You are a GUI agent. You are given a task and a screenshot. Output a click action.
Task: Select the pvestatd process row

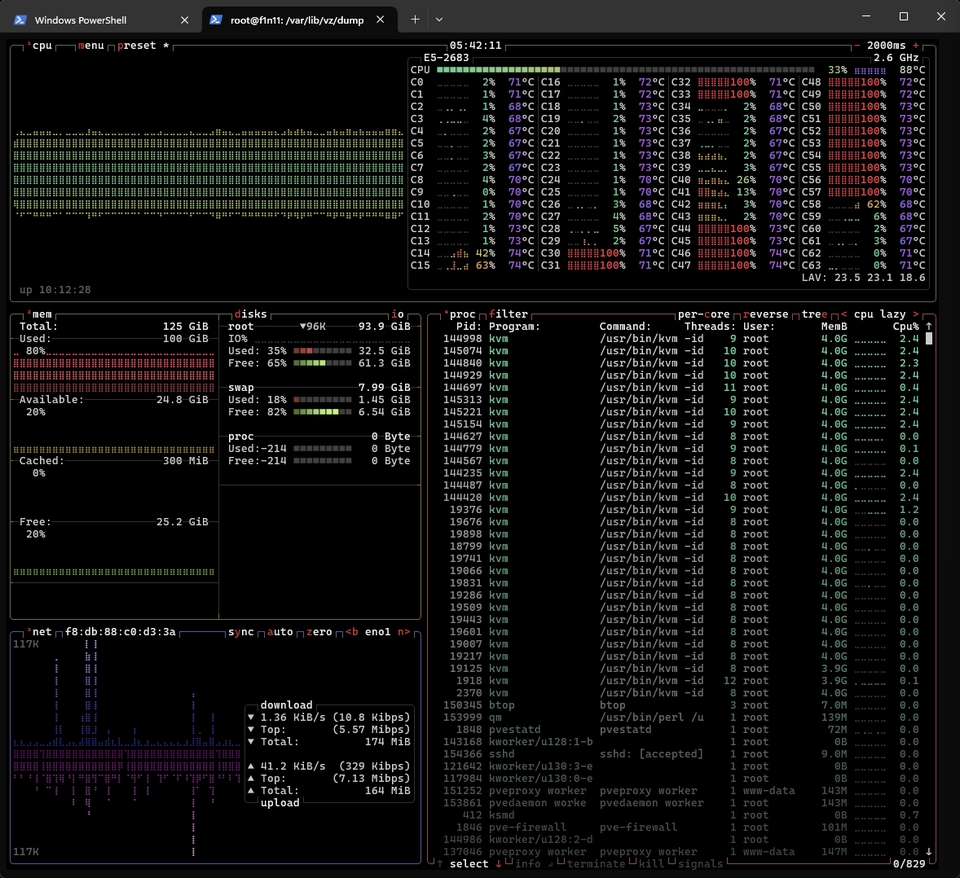[x=681, y=730]
